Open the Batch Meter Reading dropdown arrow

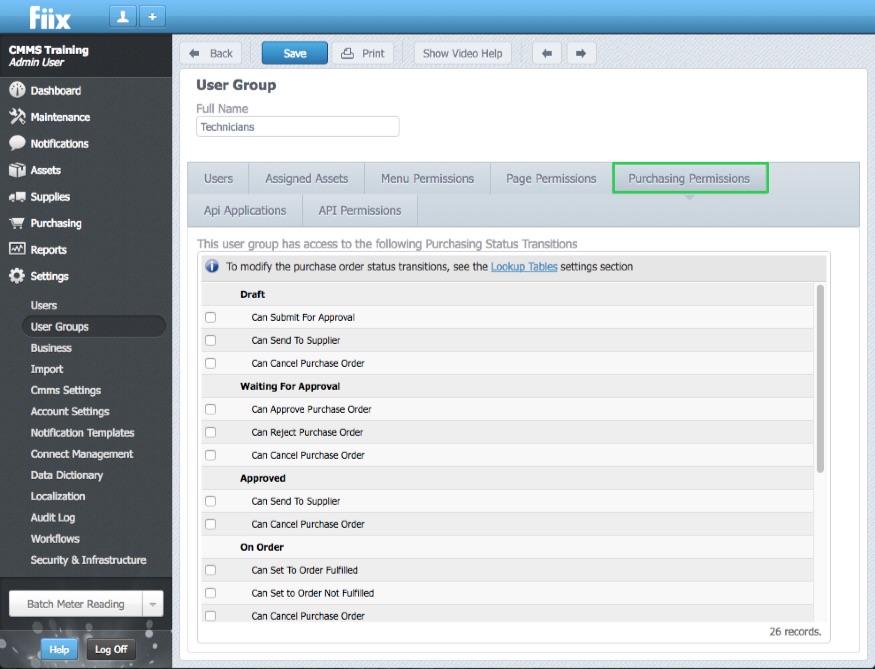[x=152, y=604]
